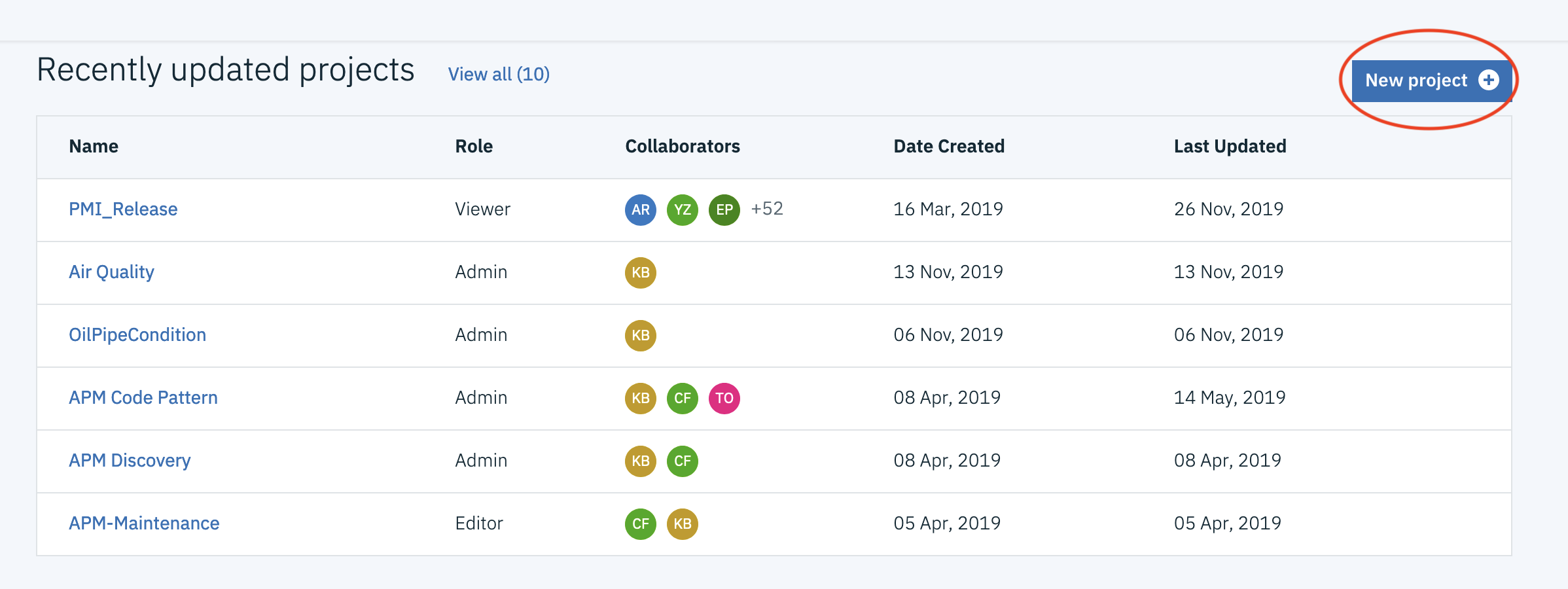Image resolution: width=1568 pixels, height=589 pixels.
Task: Click the New project button
Action: pos(1416,80)
